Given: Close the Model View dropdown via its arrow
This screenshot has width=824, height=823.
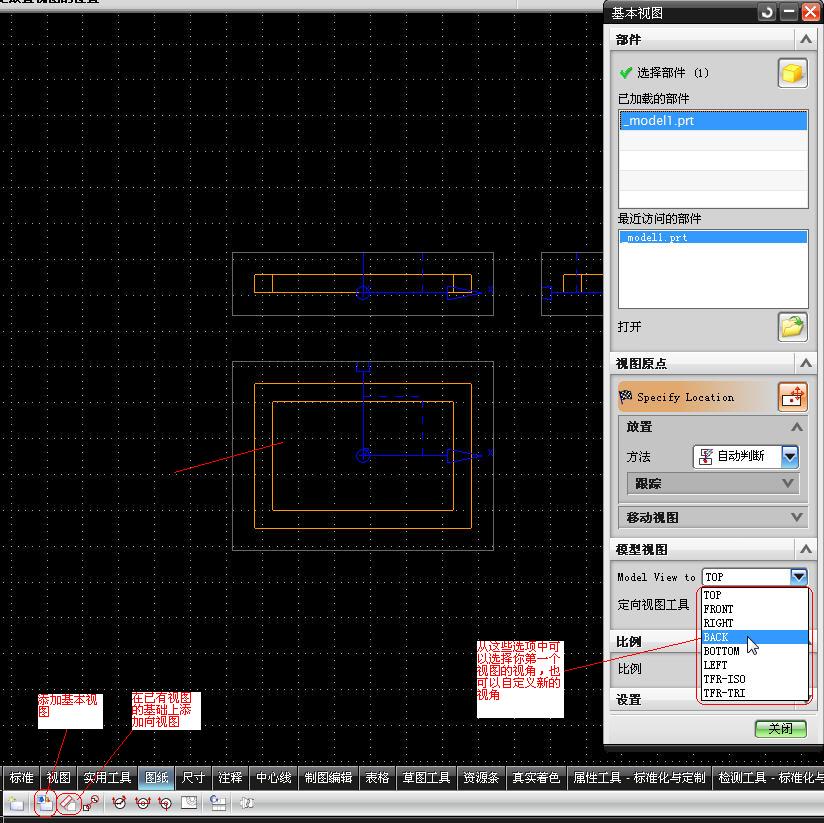Looking at the screenshot, I should click(799, 577).
